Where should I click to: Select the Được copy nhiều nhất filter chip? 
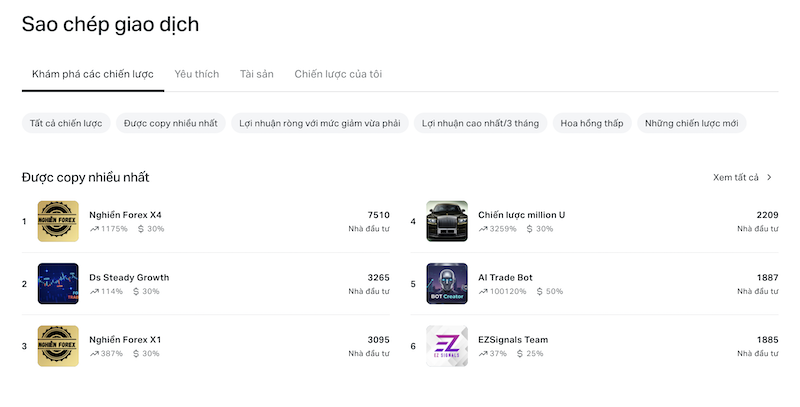pos(171,123)
